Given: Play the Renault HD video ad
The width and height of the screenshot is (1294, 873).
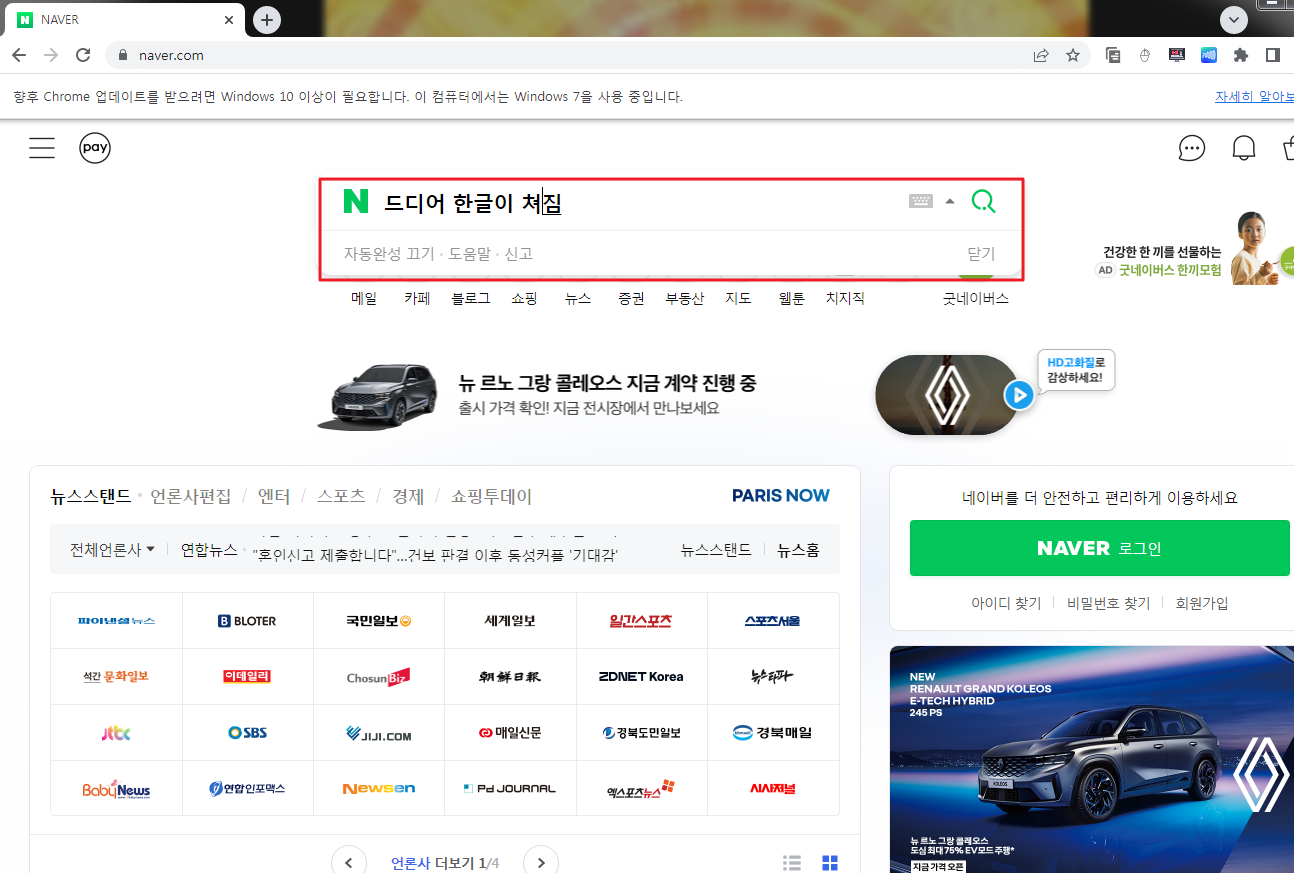Looking at the screenshot, I should tap(1018, 395).
